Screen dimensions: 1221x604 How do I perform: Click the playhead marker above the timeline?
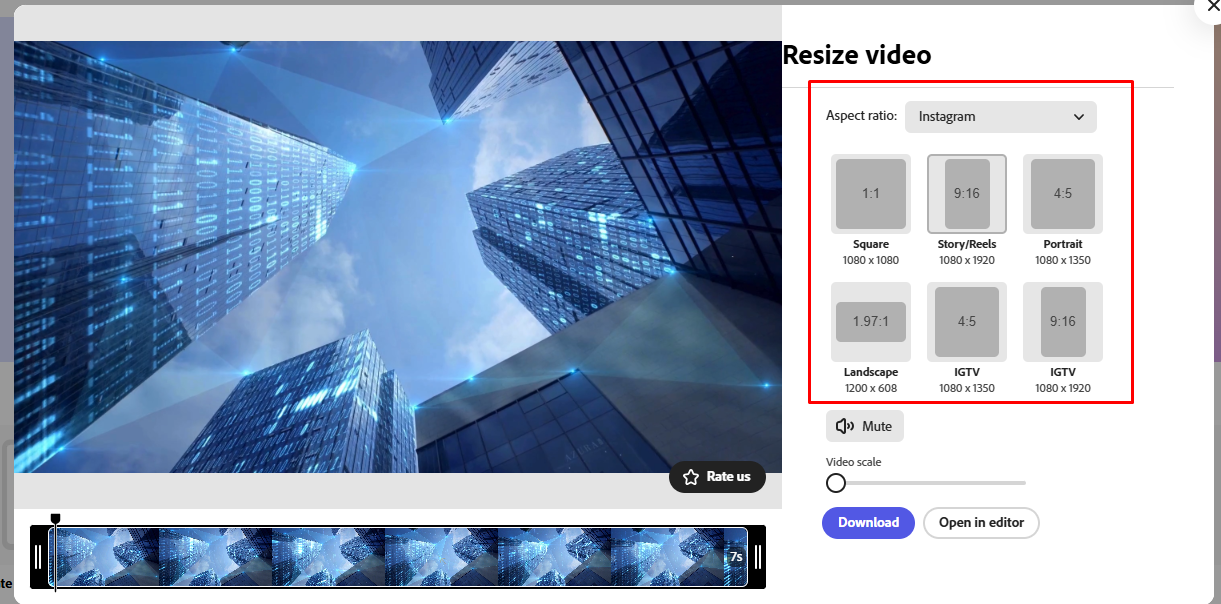click(x=55, y=518)
